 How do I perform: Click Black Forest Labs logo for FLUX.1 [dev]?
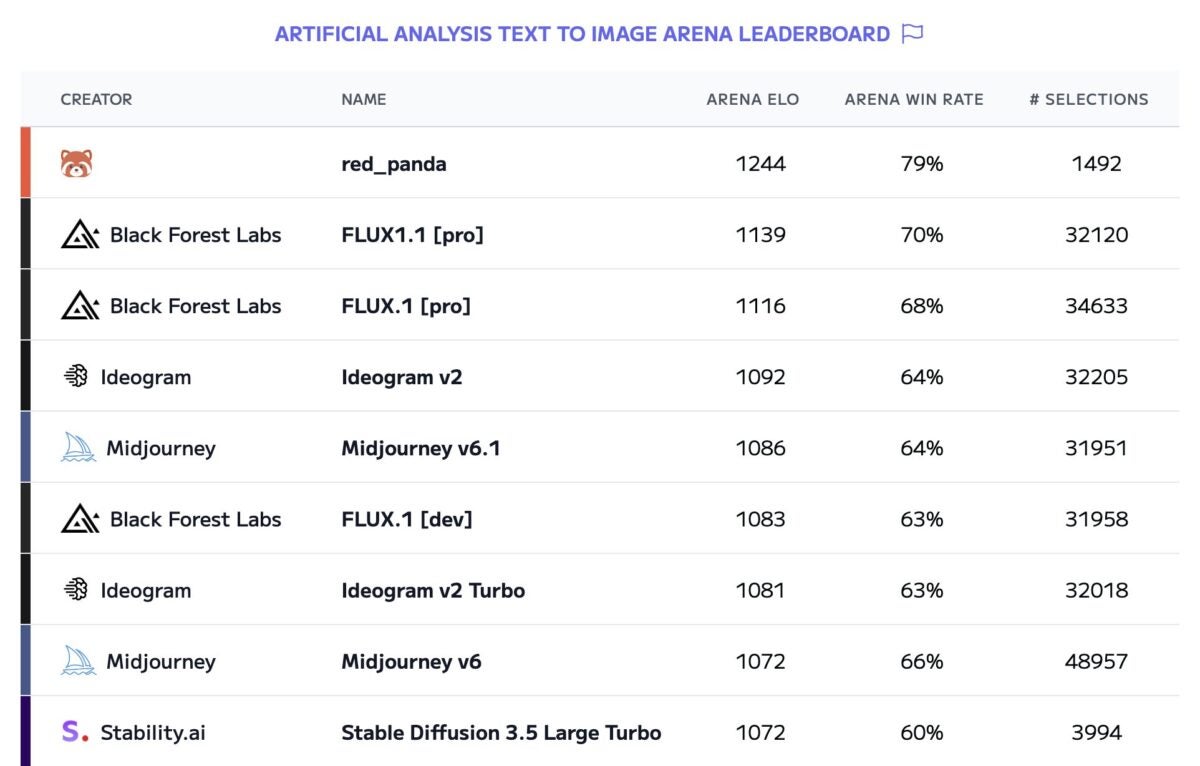coord(80,519)
